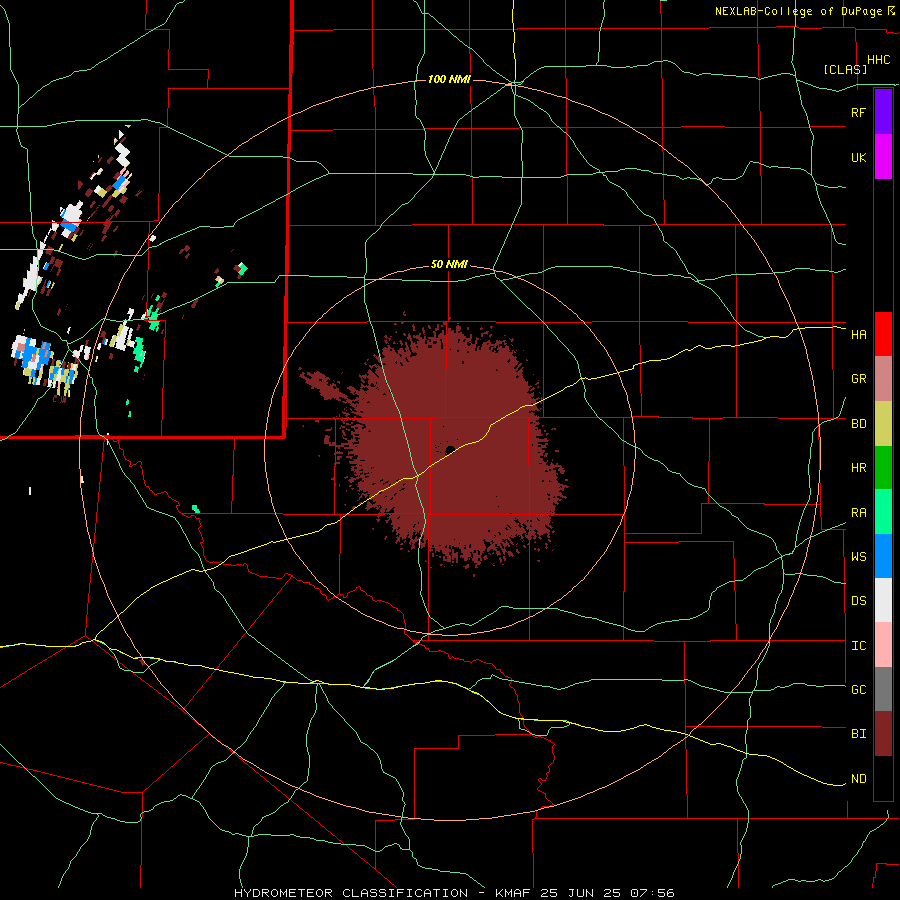Click the DS legend label
Screen dimensions: 900x900
point(858,600)
